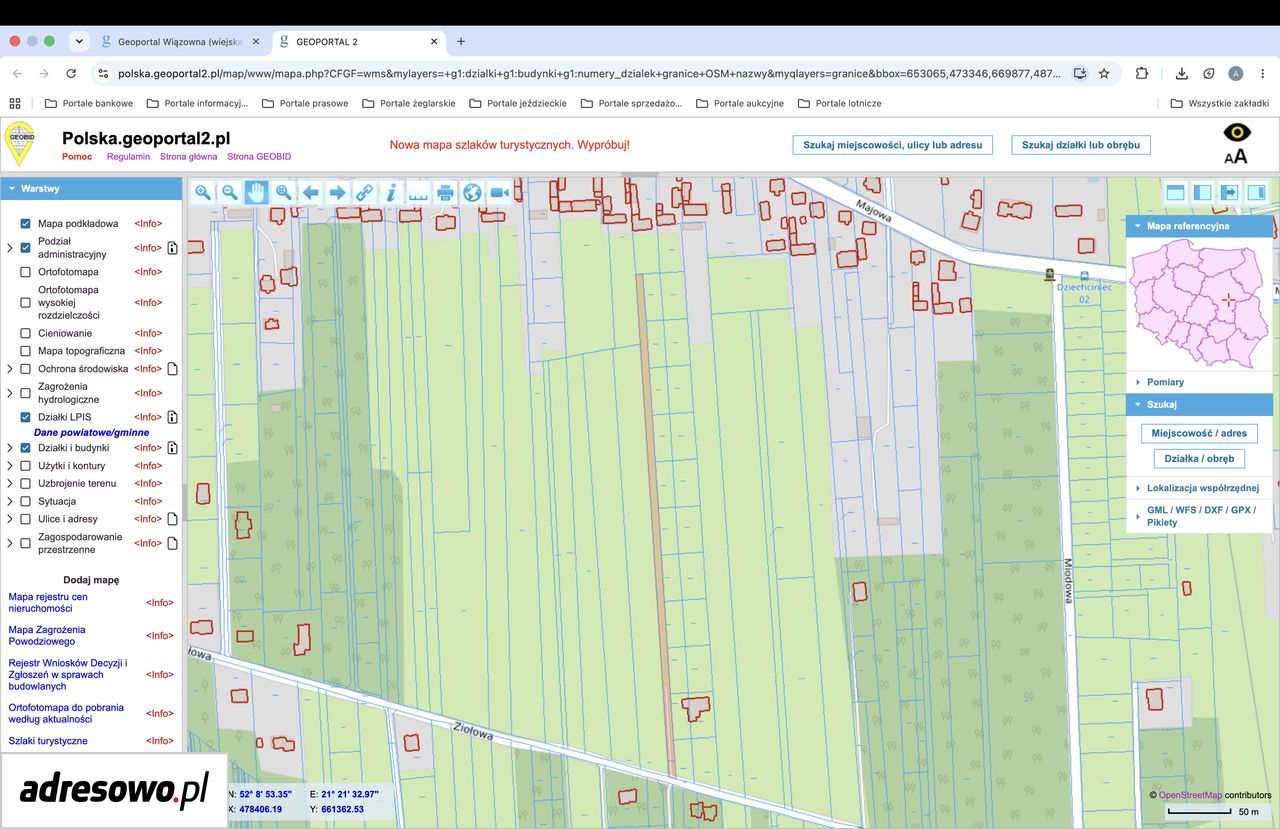This screenshot has height=829, width=1280.
Task: Switch to the Geoportal Wiązowna browser tab
Action: click(180, 42)
